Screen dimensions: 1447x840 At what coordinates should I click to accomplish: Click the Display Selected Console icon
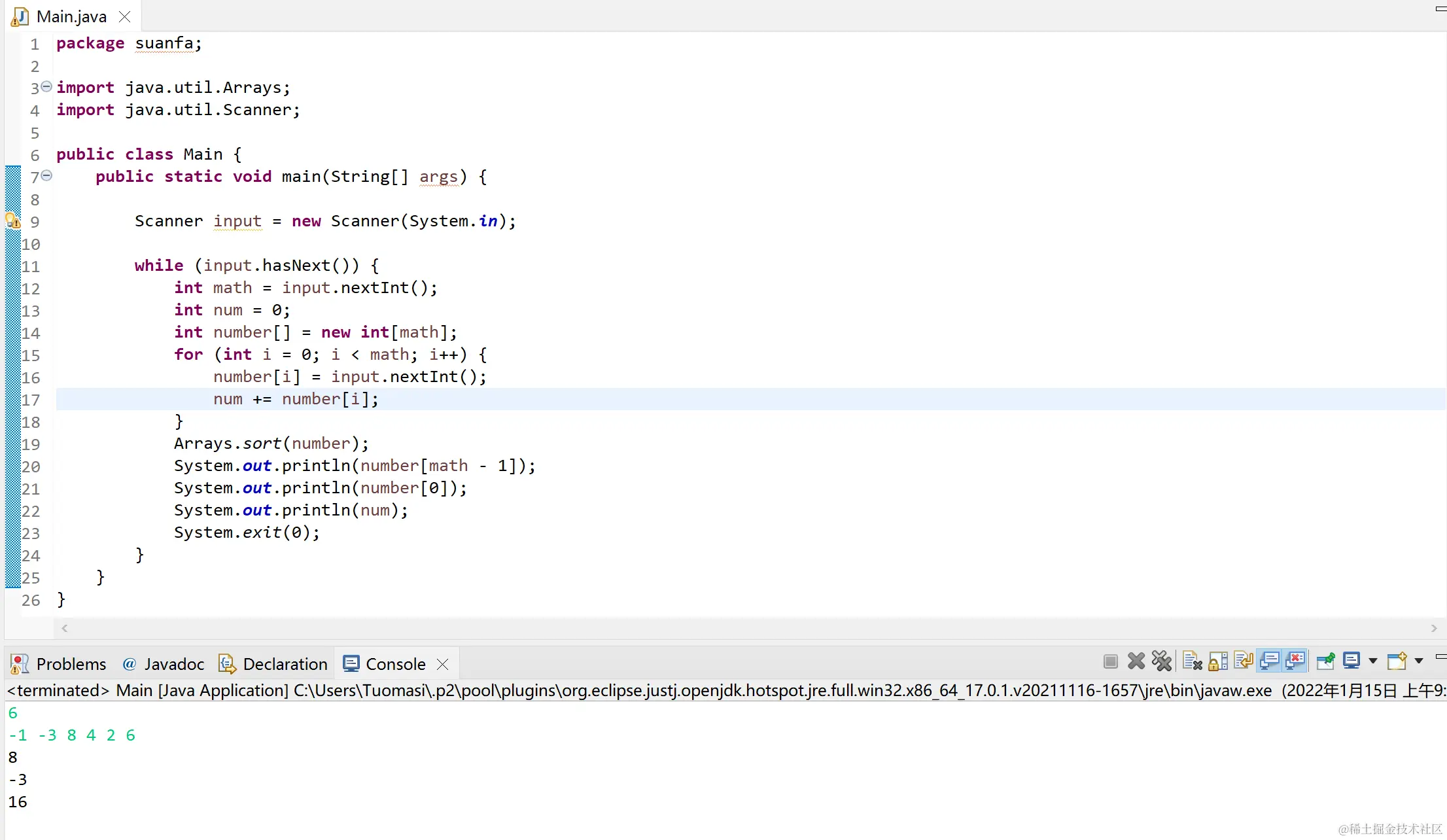coord(1351,661)
